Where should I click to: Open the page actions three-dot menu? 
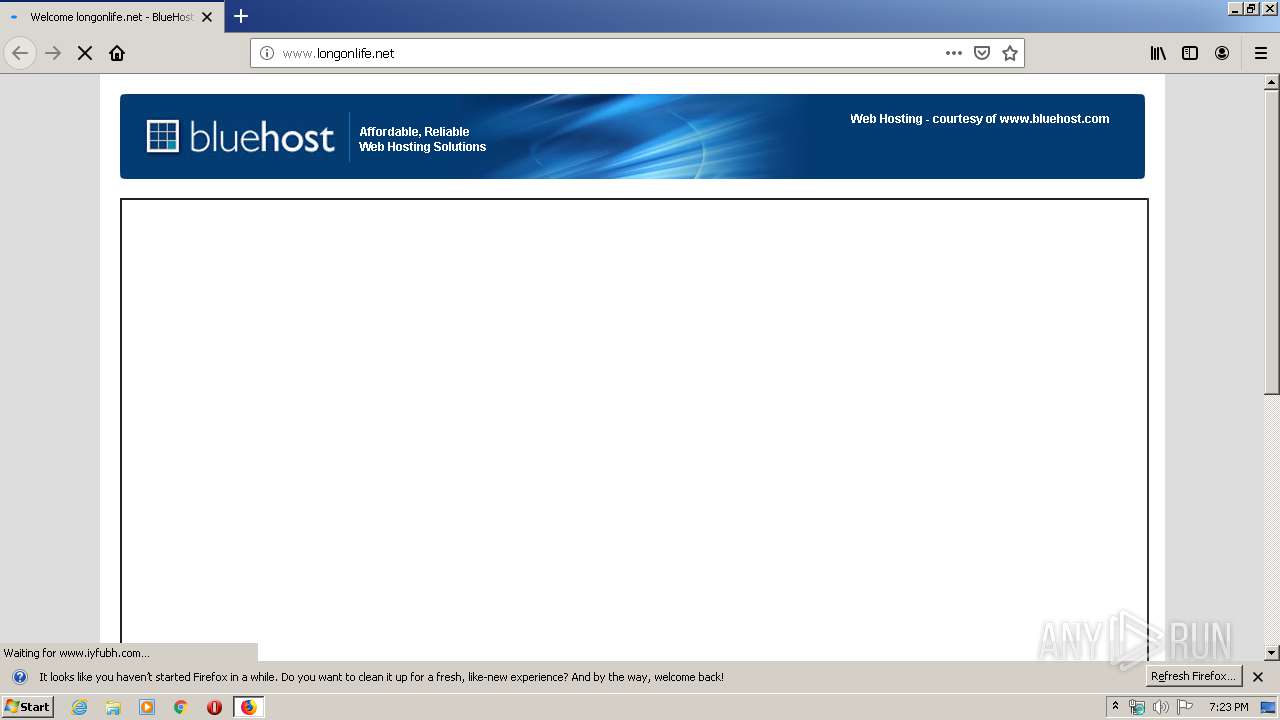click(x=954, y=53)
